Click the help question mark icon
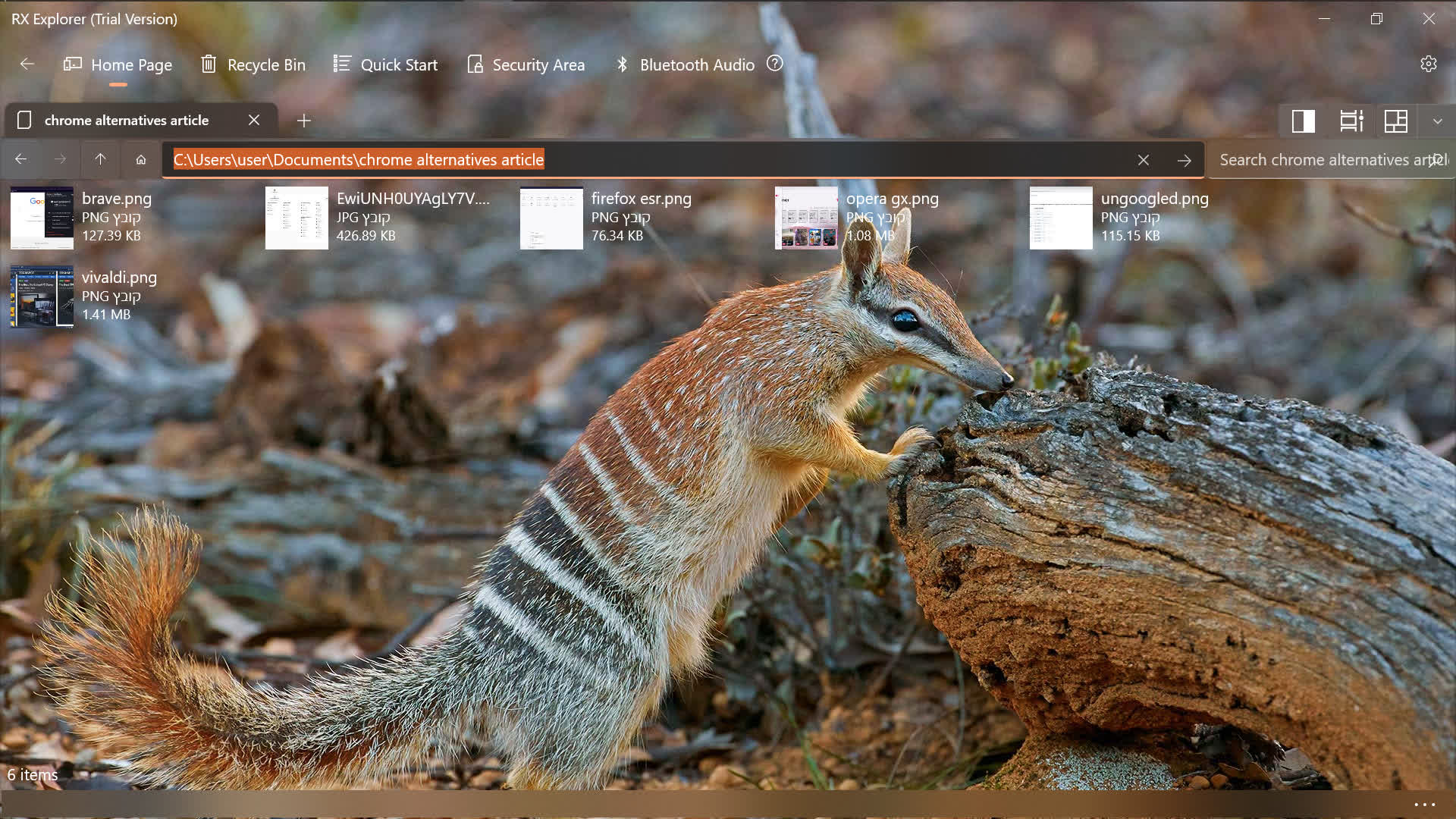The height and width of the screenshot is (819, 1456). coord(774,64)
